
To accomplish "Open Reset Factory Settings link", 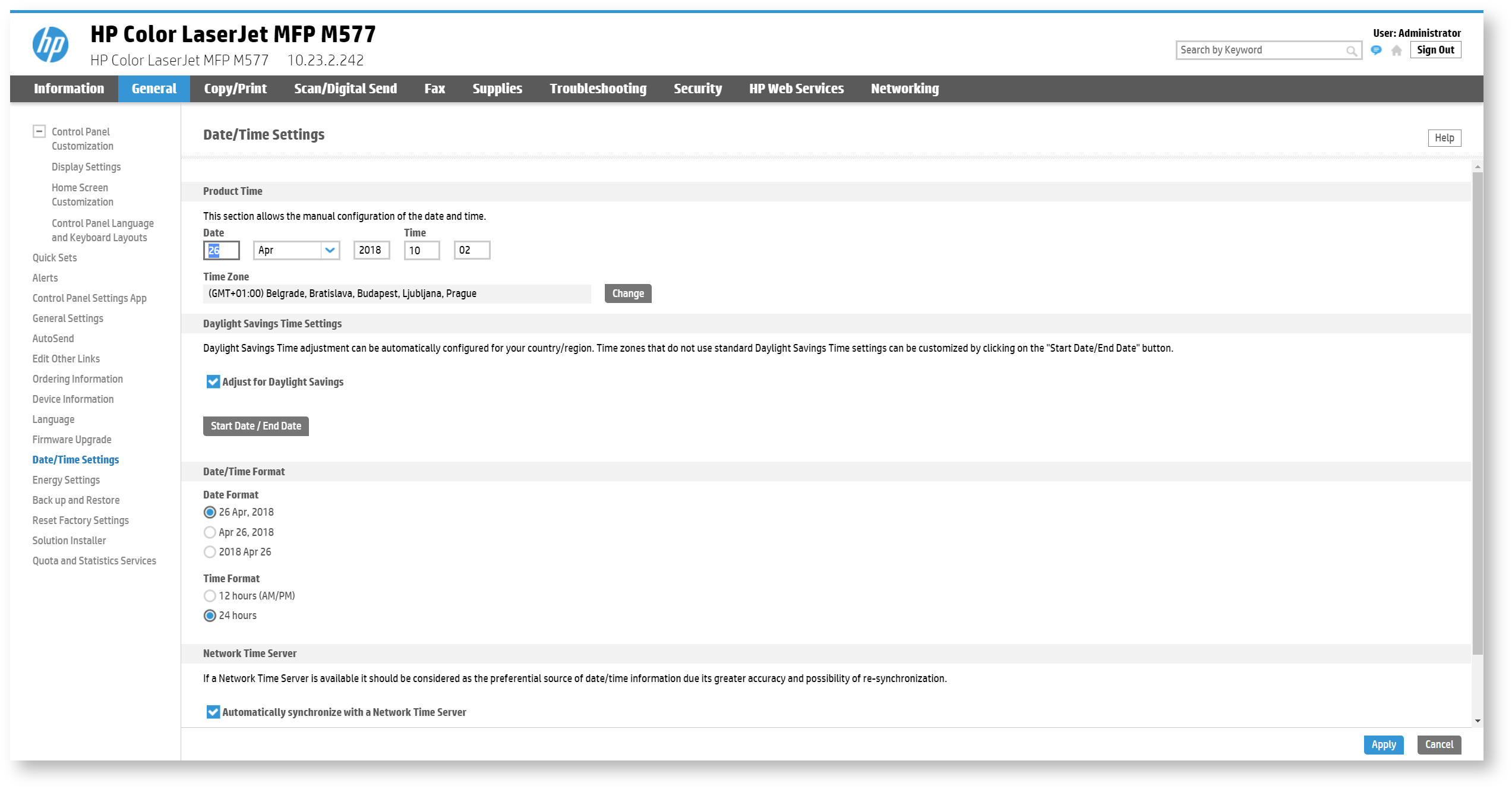I will tap(81, 520).
